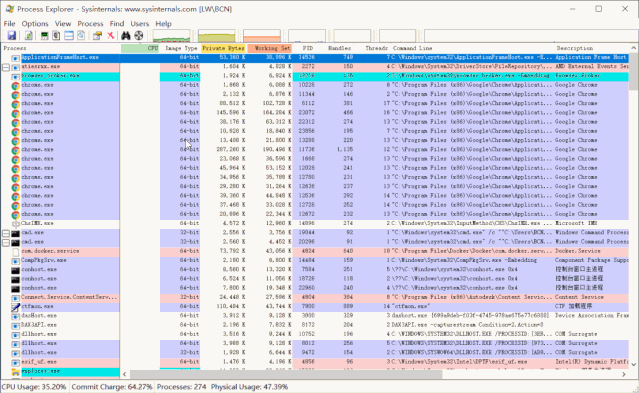Click the Process Explorer title bar icon
639x393 pixels.
click(x=9, y=9)
